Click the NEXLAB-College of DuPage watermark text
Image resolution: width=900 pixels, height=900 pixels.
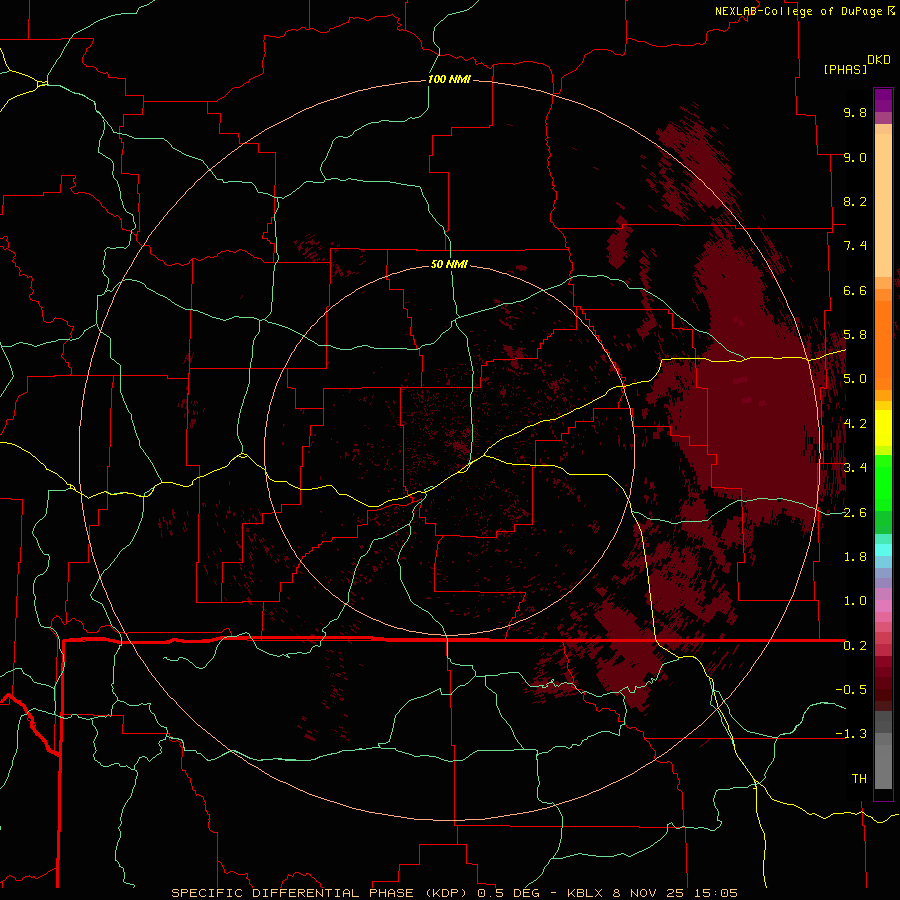pyautogui.click(x=804, y=11)
